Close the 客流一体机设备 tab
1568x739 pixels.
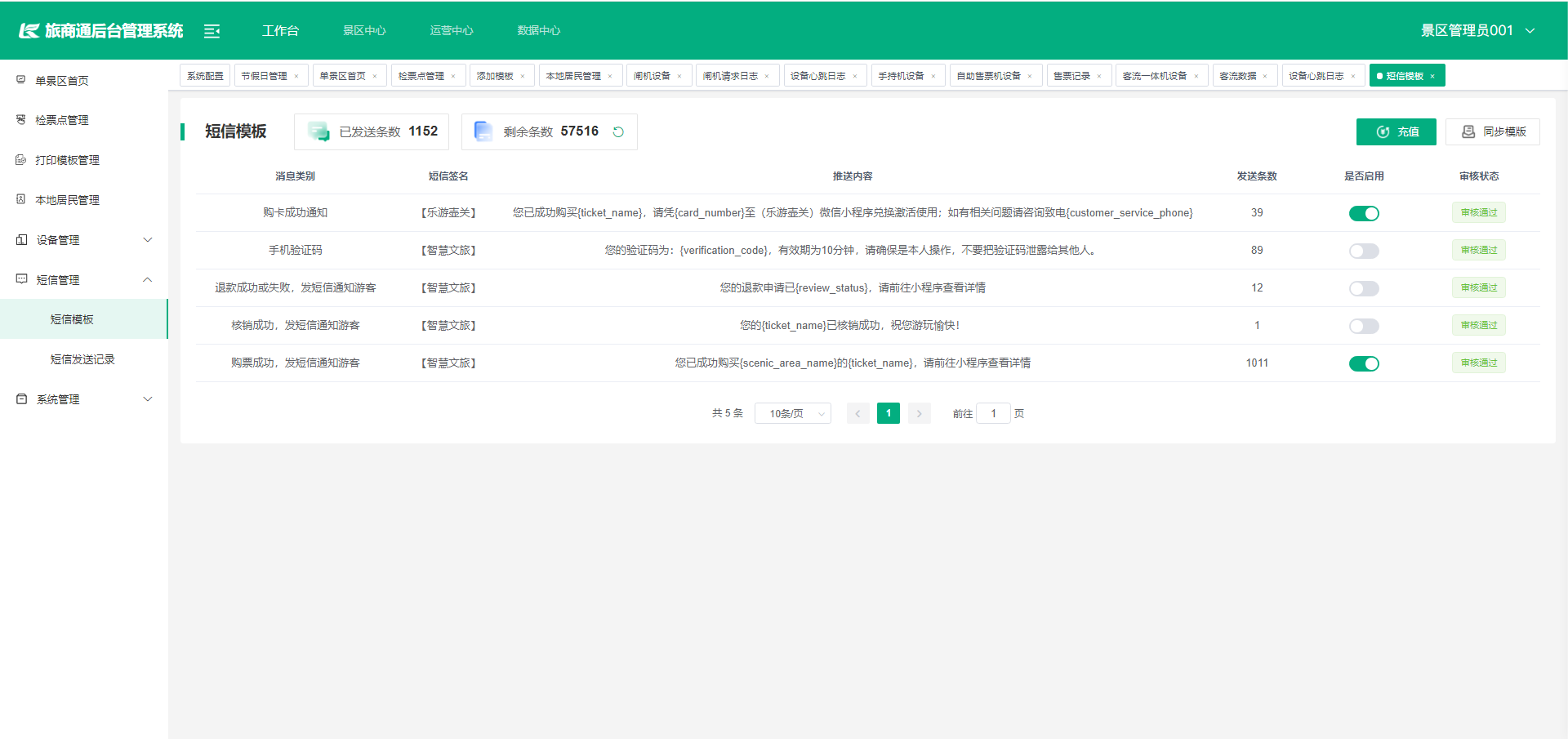coord(1196,76)
